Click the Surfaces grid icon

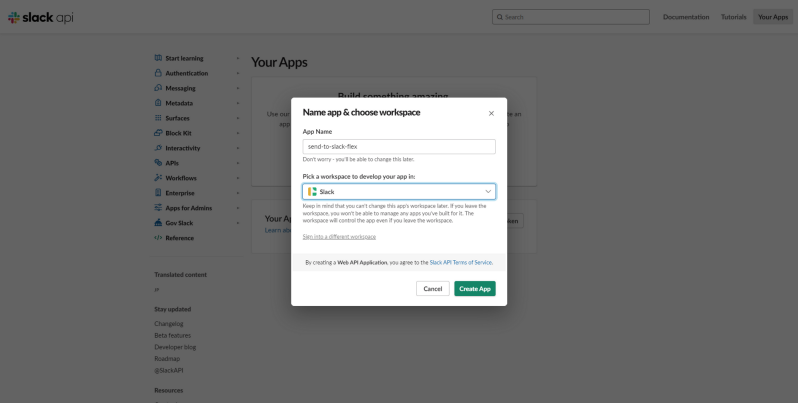pyautogui.click(x=158, y=118)
